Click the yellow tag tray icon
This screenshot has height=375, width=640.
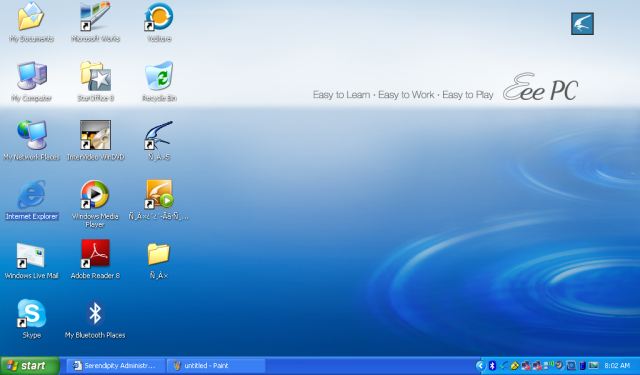click(x=515, y=366)
